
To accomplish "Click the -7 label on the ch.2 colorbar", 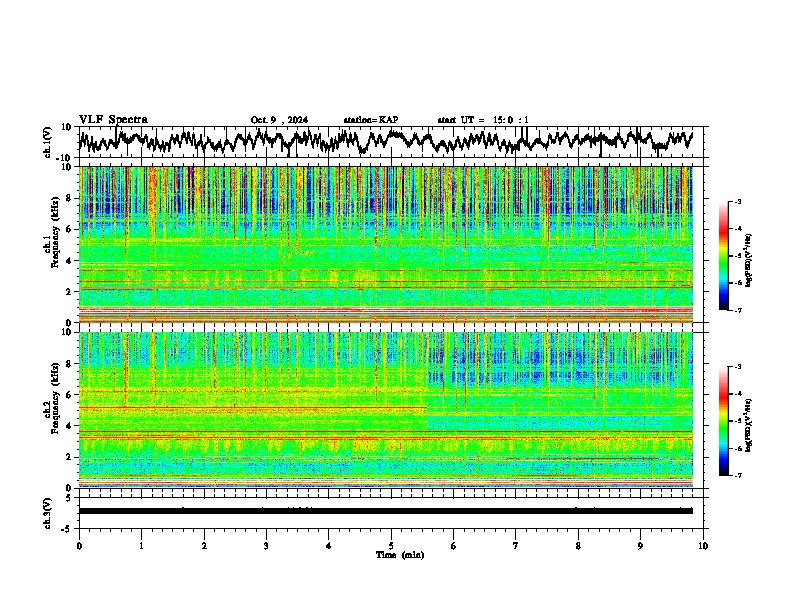I will [x=737, y=475].
